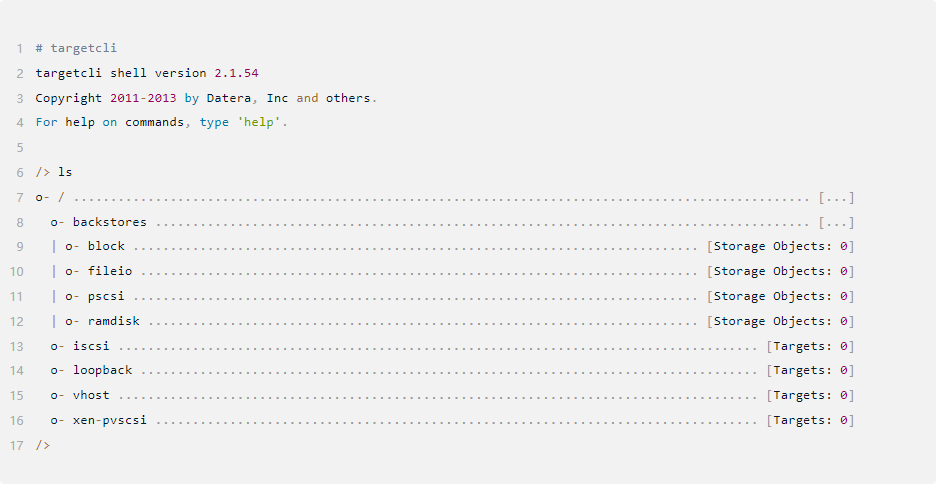This screenshot has width=936, height=484.
Task: Click the backstores [...] bracket indicator
Action: 836,222
